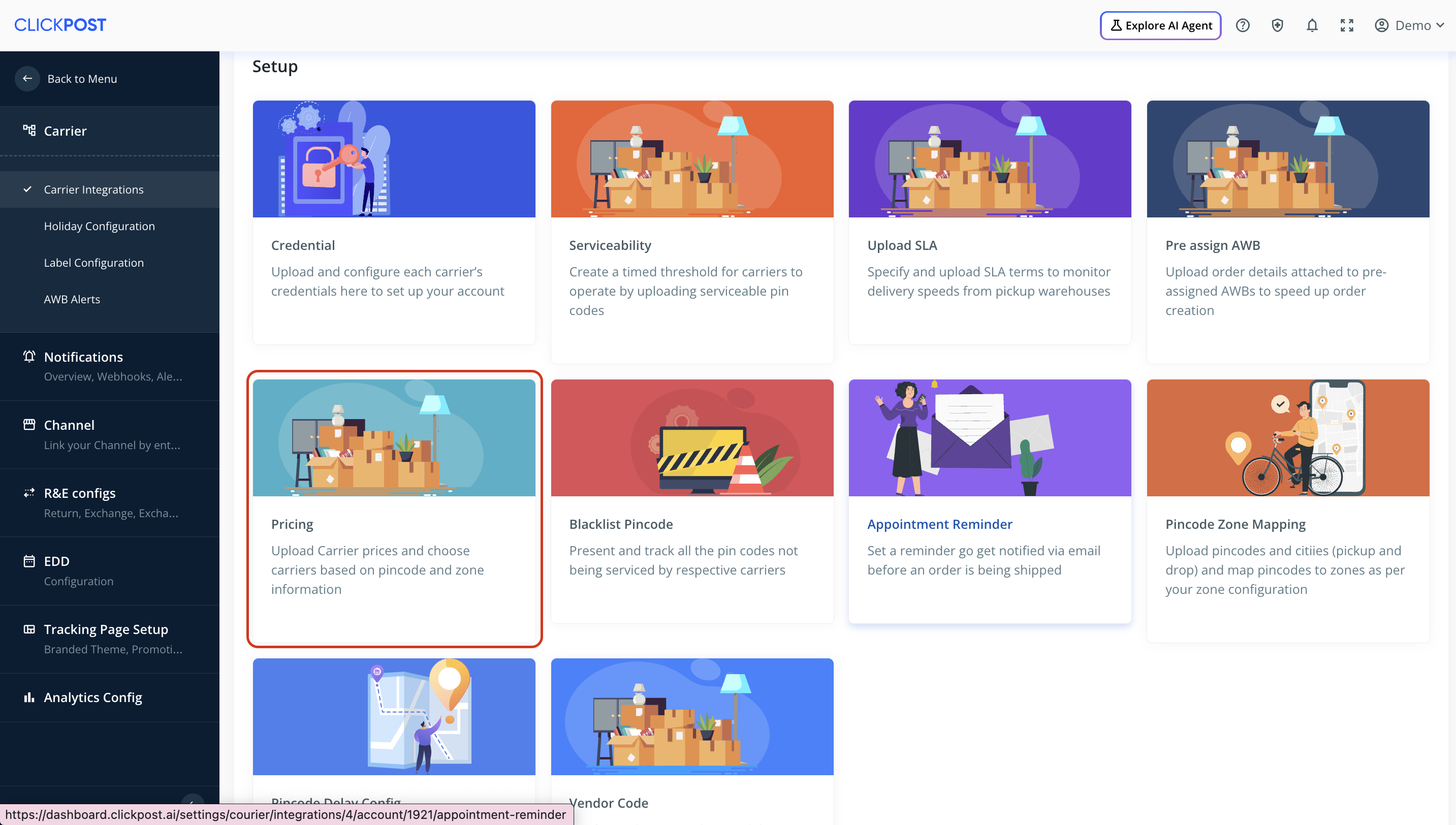Viewport: 1456px width, 825px height.
Task: Click the EDD calendar icon
Action: tap(29, 561)
